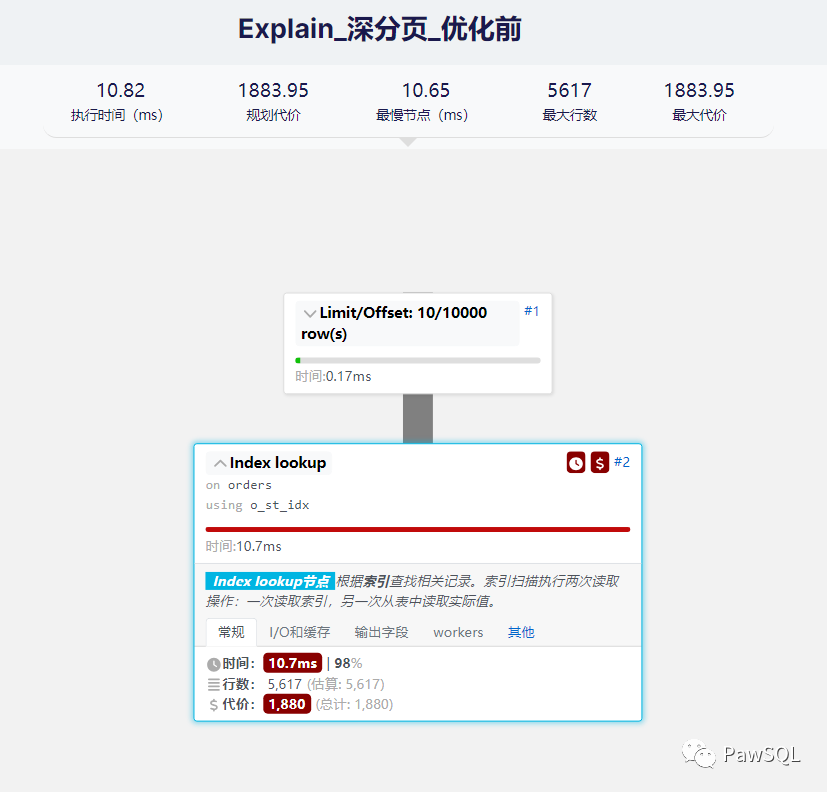The image size is (827, 792).
Task: Click the 5,617 (估算: 5,617) rows value
Action: [326, 684]
